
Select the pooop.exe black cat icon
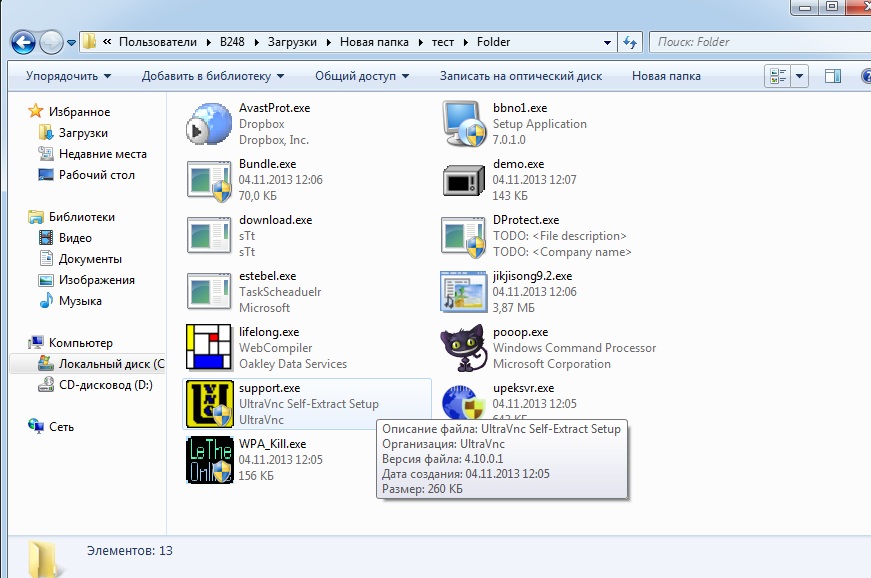point(464,348)
